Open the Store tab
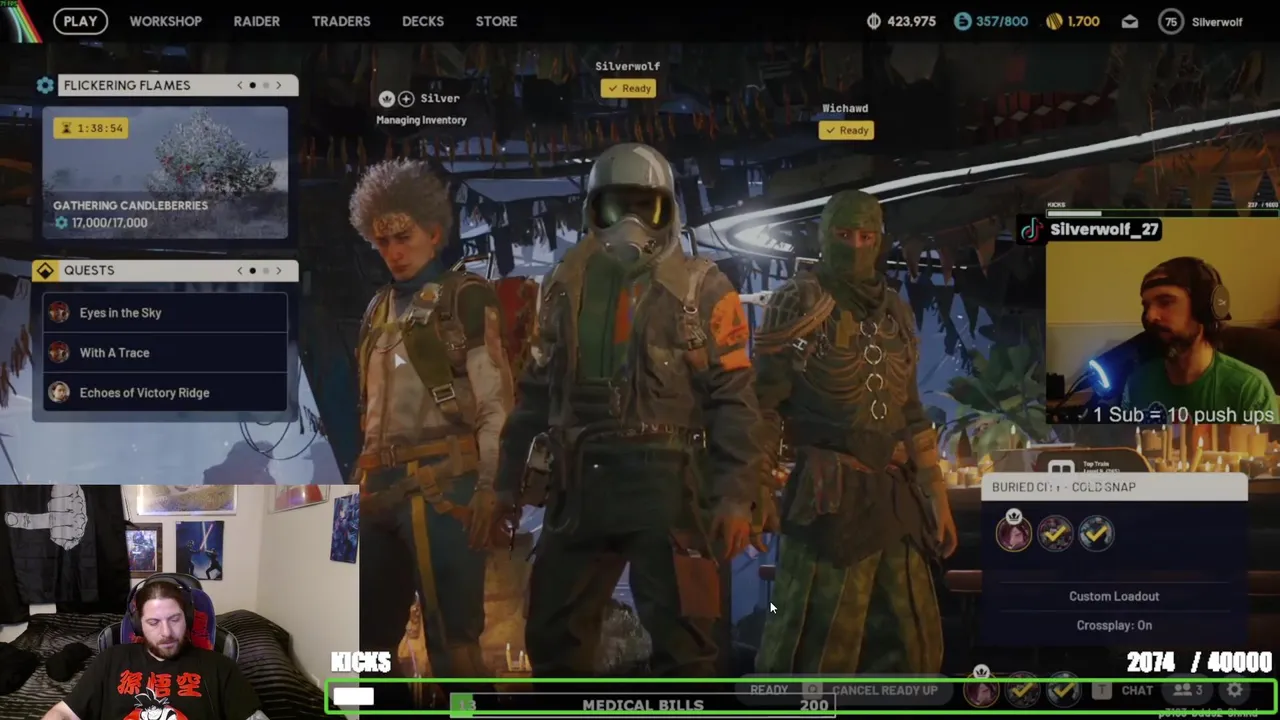Image resolution: width=1280 pixels, height=720 pixels. (x=496, y=21)
